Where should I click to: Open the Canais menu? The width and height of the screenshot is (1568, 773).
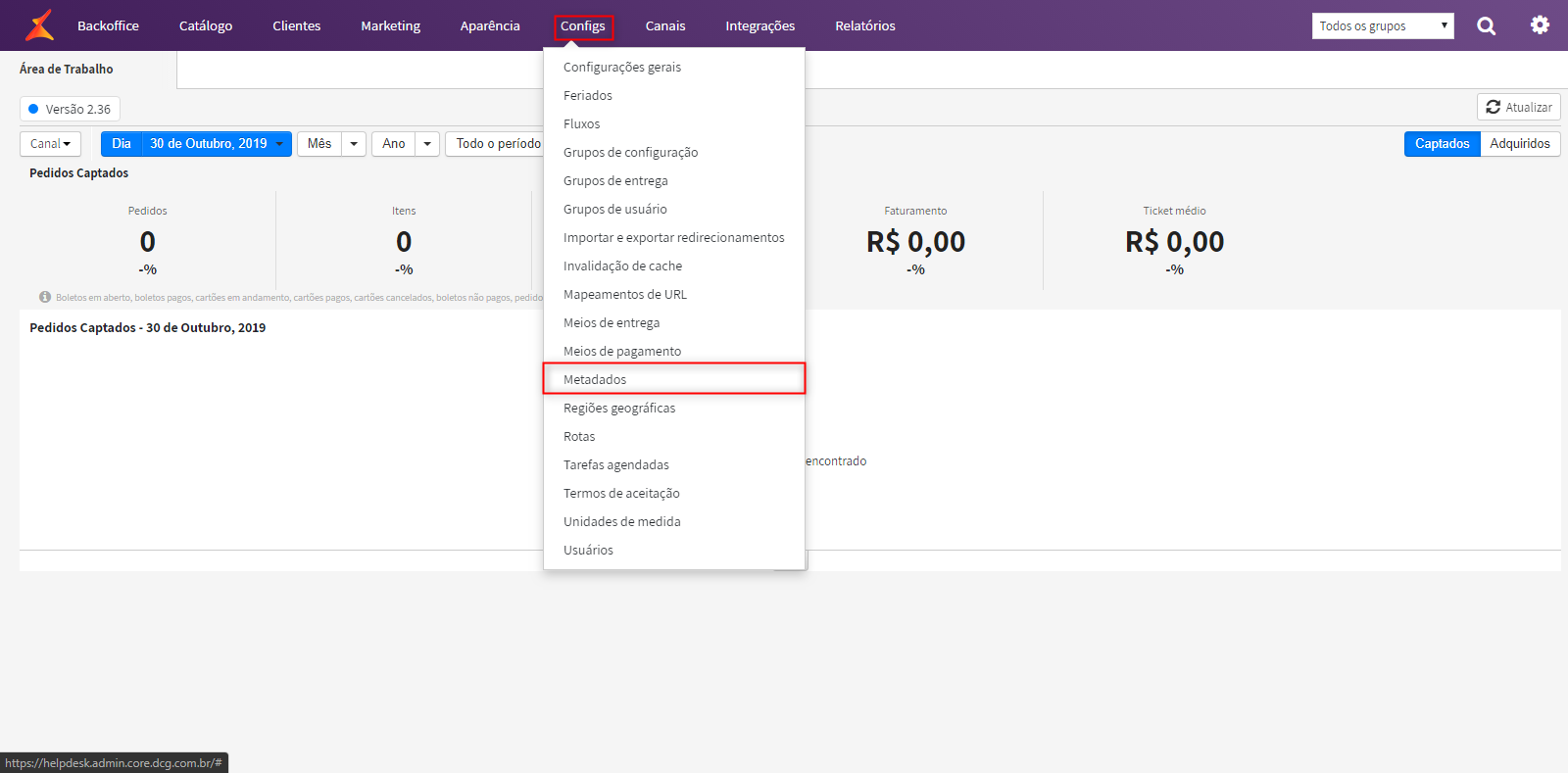tap(665, 26)
